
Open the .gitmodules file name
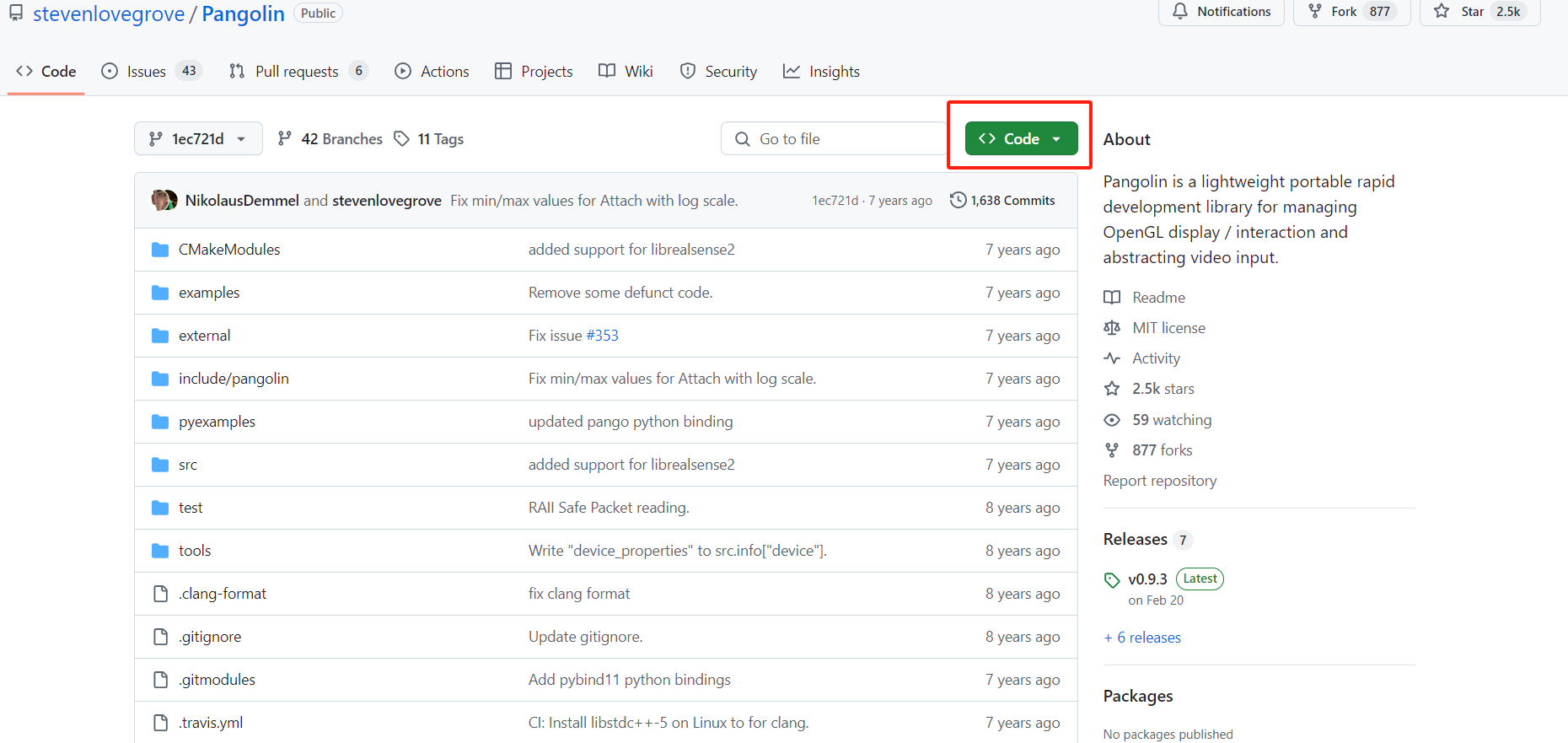pyautogui.click(x=217, y=680)
